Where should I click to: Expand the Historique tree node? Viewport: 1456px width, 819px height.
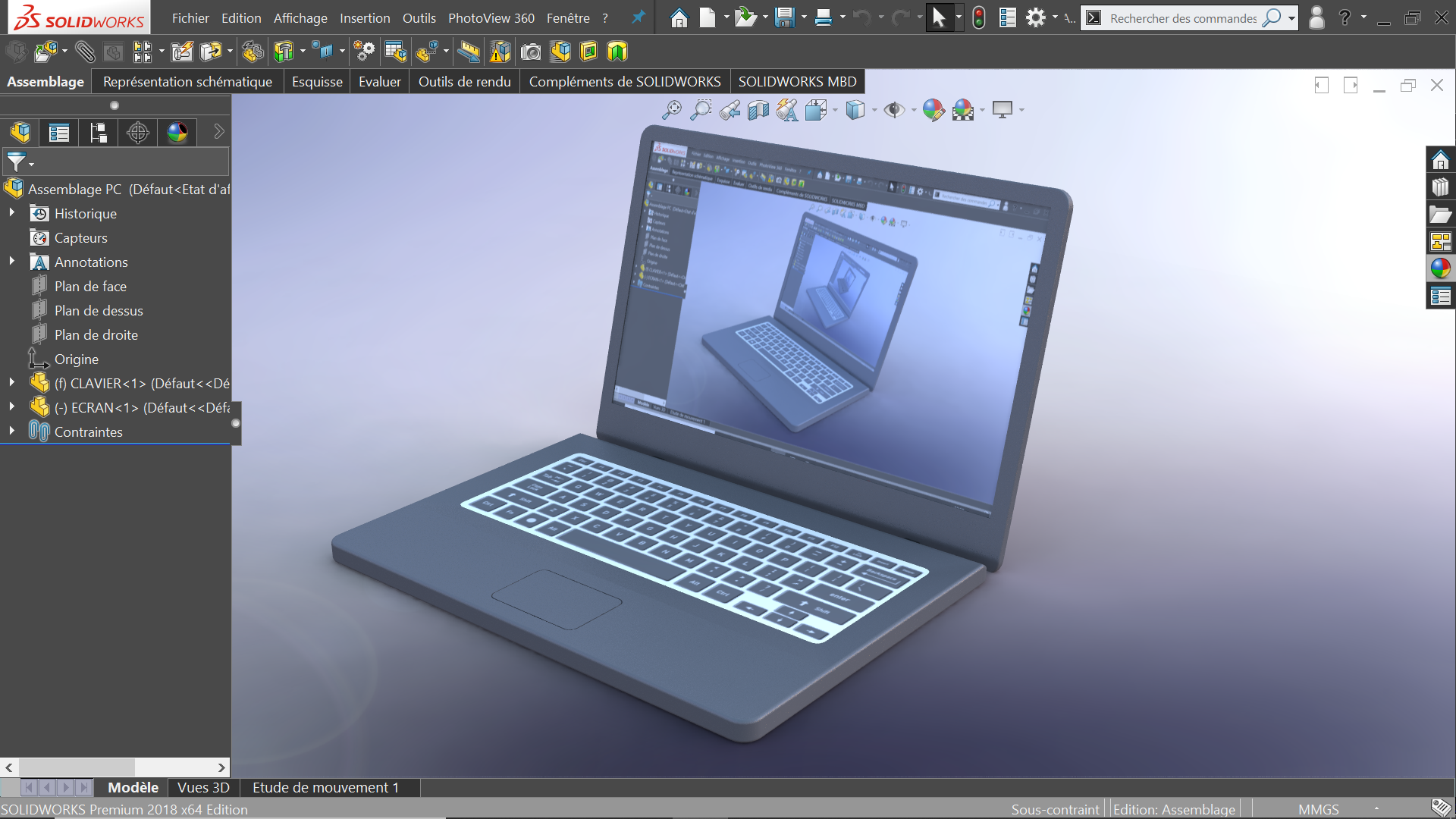[x=12, y=213]
